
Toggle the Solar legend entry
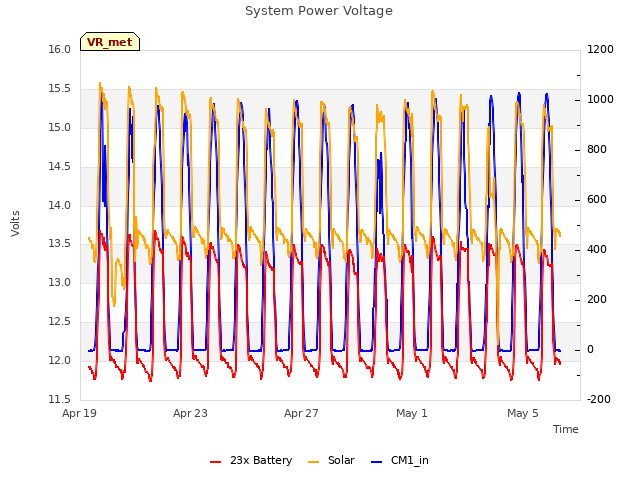pos(331,460)
